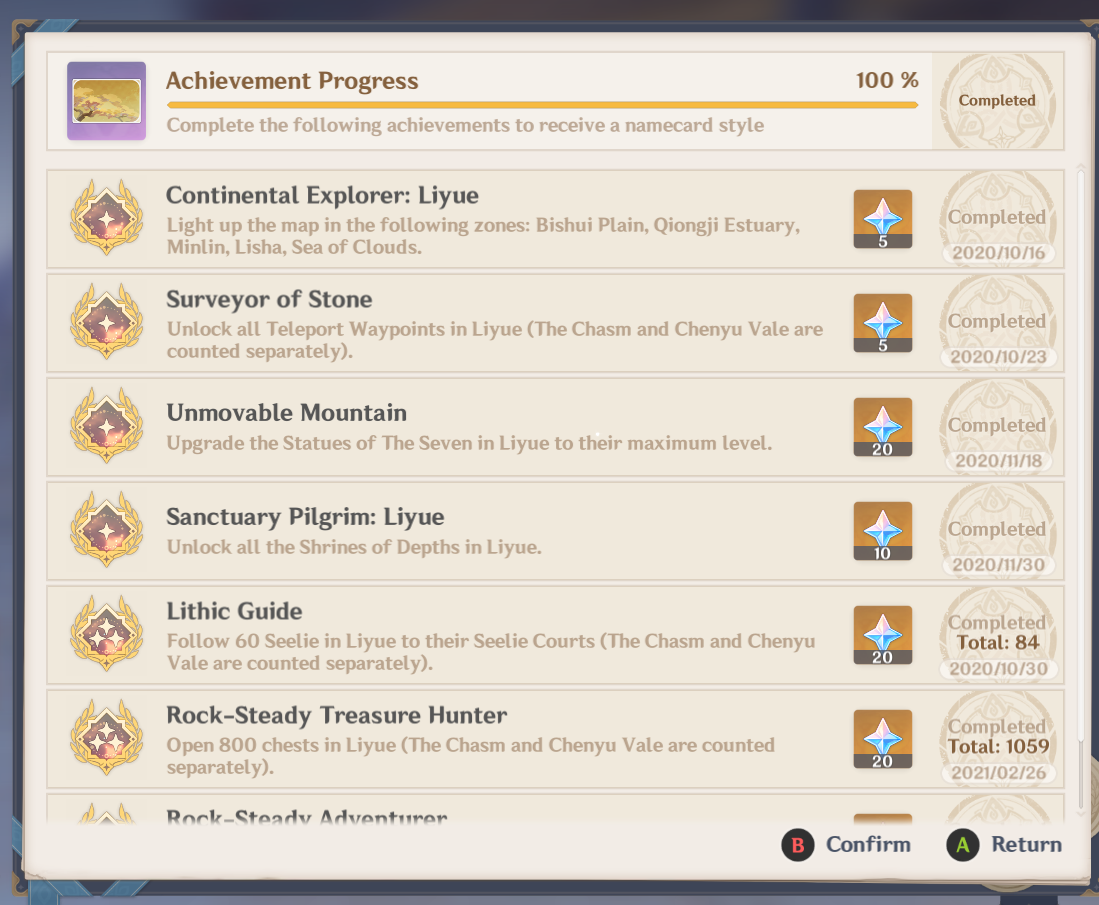Click Continental Explorer: Liyue achievement badge
This screenshot has width=1099, height=905.
tap(107, 217)
